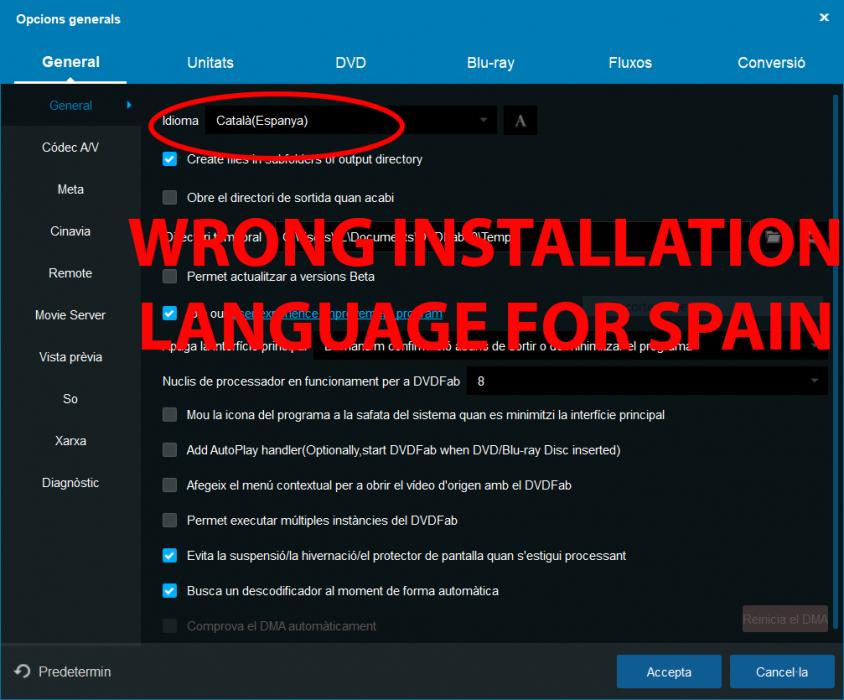Screen dimensions: 844x700
Task: Enable Add AutoPlay handler checkbox
Action: pyautogui.click(x=170, y=450)
